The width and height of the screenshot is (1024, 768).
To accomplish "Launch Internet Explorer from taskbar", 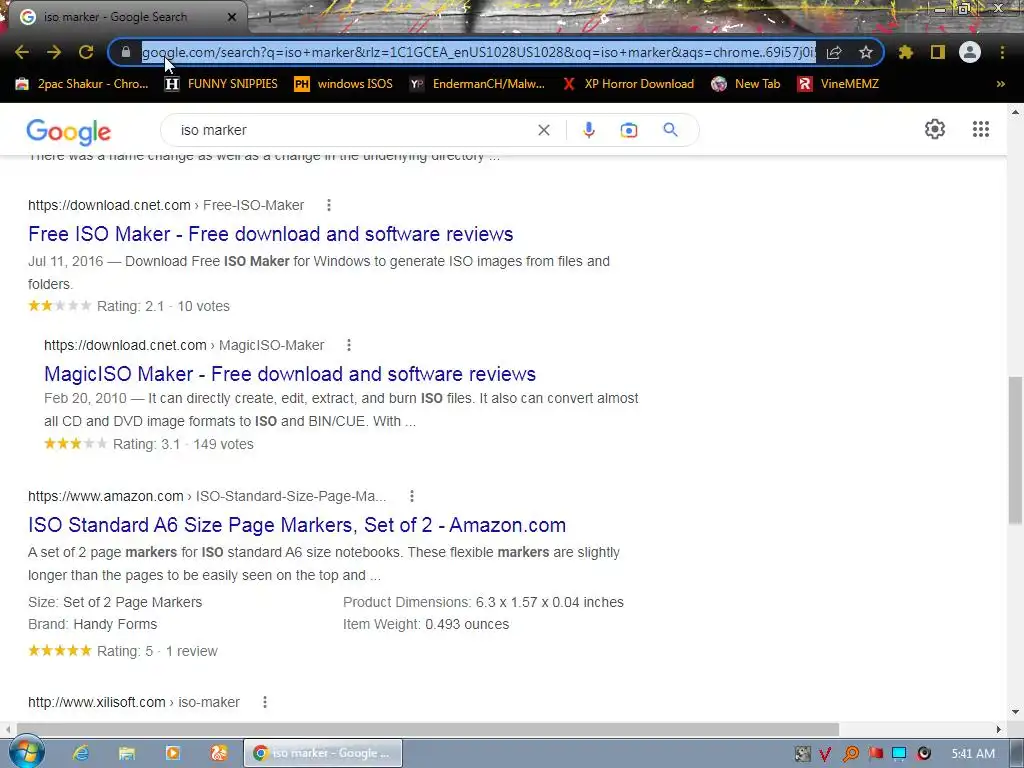I will (81, 753).
